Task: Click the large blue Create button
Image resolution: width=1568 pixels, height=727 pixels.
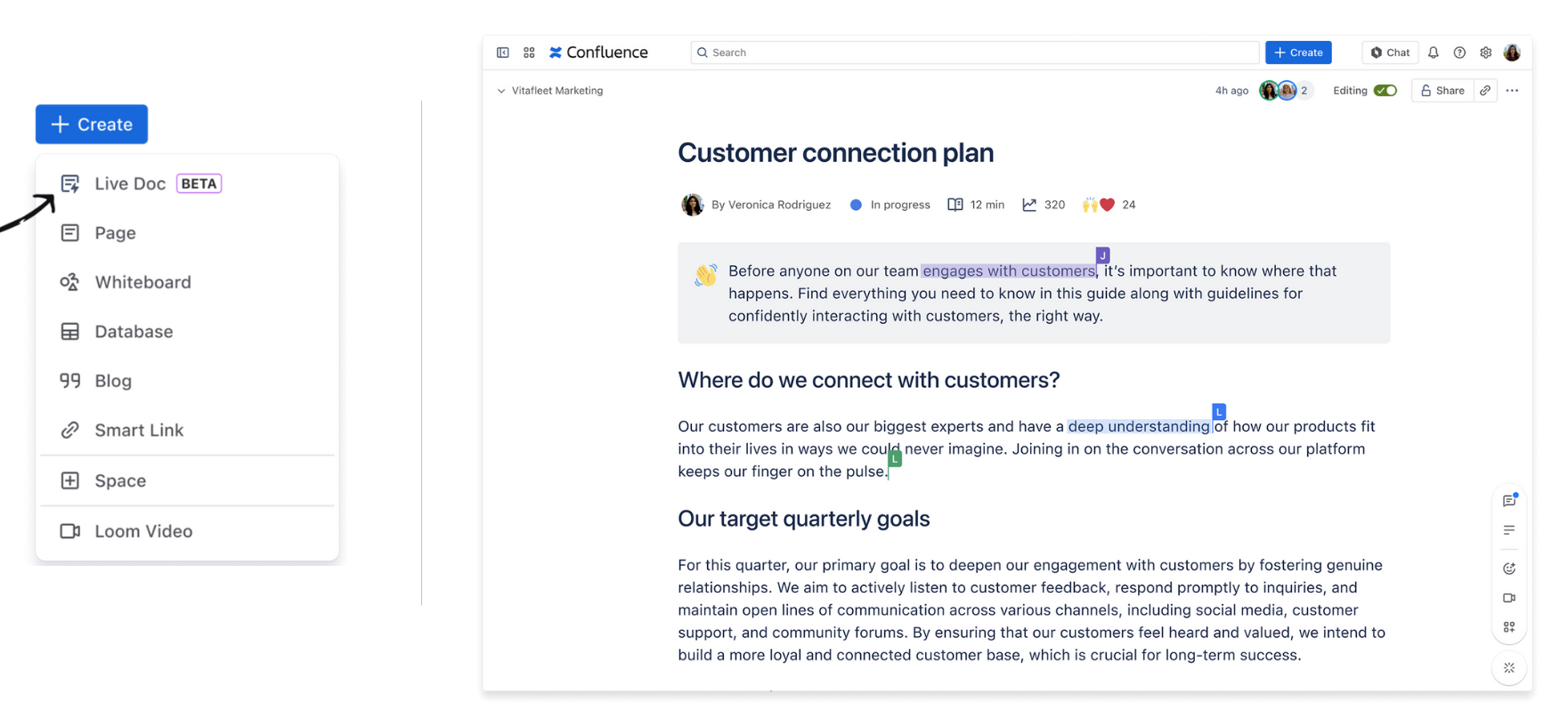Action: (x=92, y=125)
